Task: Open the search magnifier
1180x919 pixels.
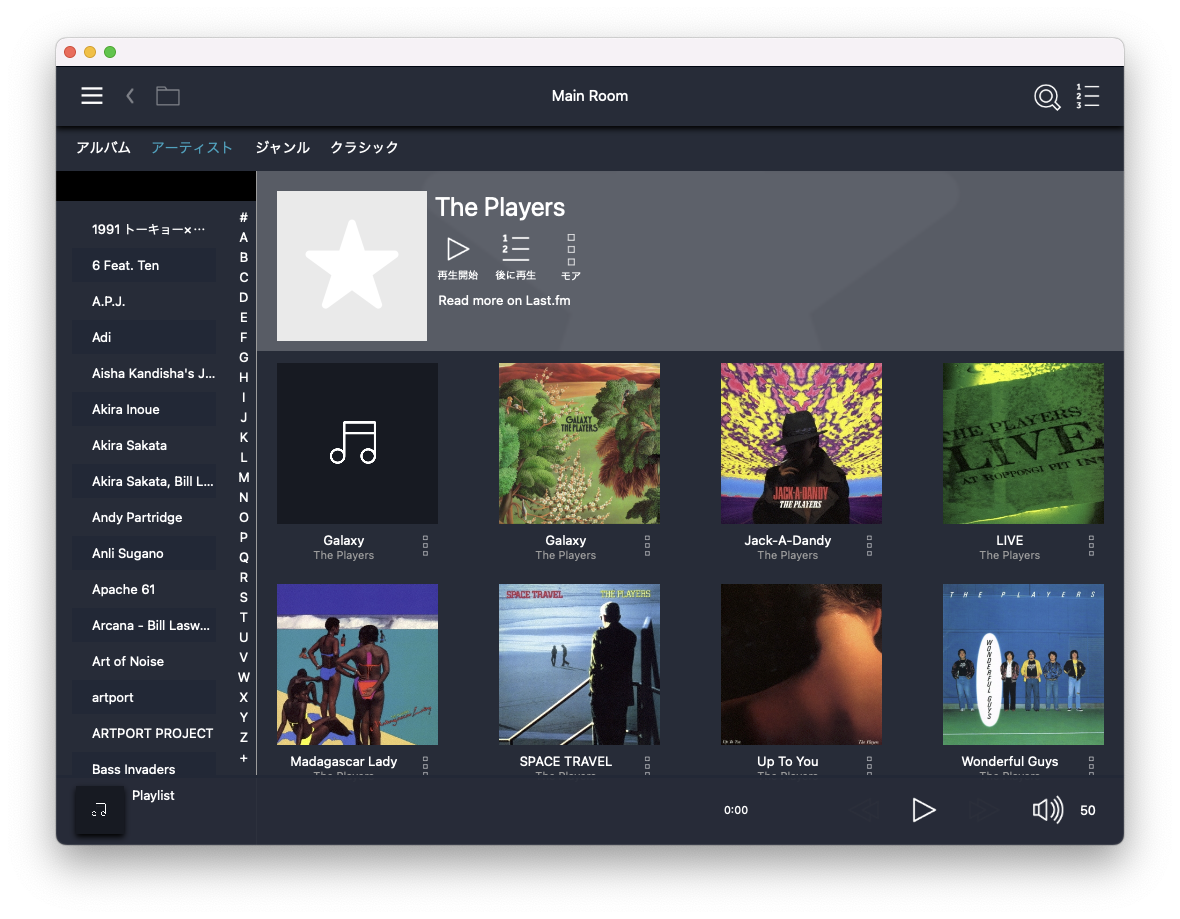Action: click(x=1047, y=96)
